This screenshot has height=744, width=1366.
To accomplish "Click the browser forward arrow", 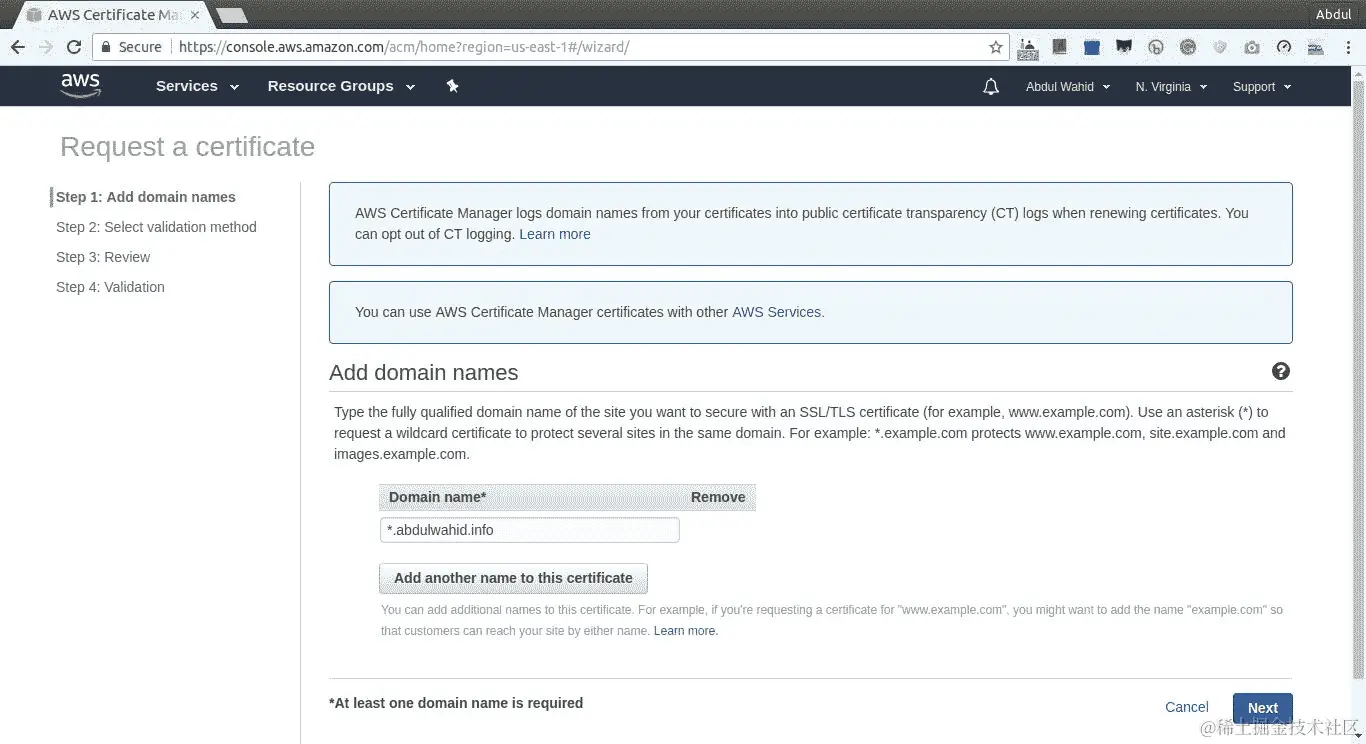I will [46, 47].
